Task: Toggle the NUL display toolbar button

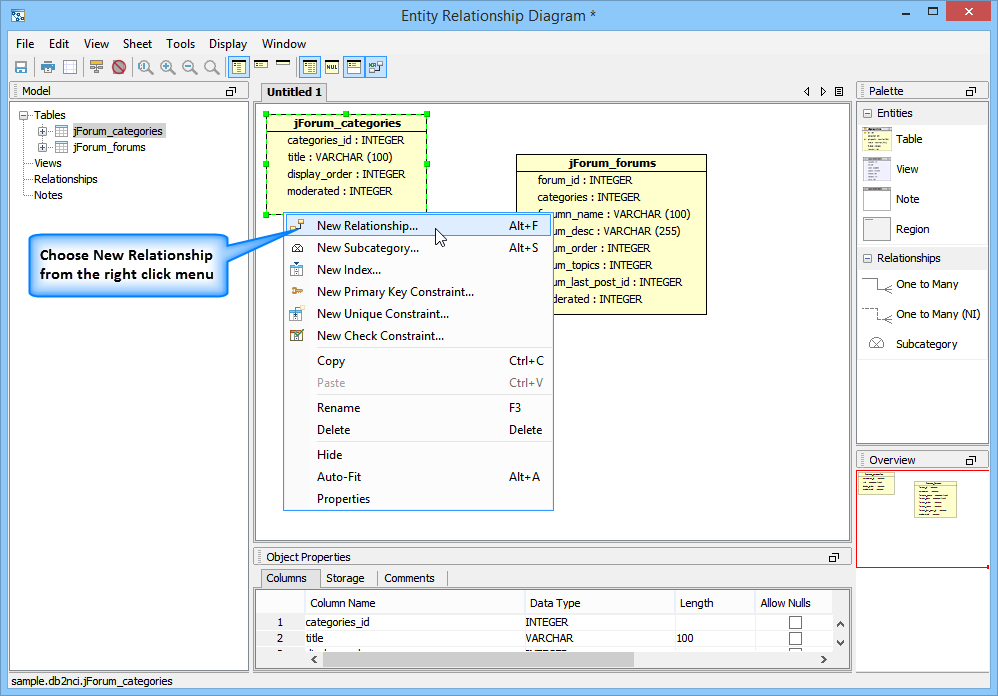Action: click(332, 67)
